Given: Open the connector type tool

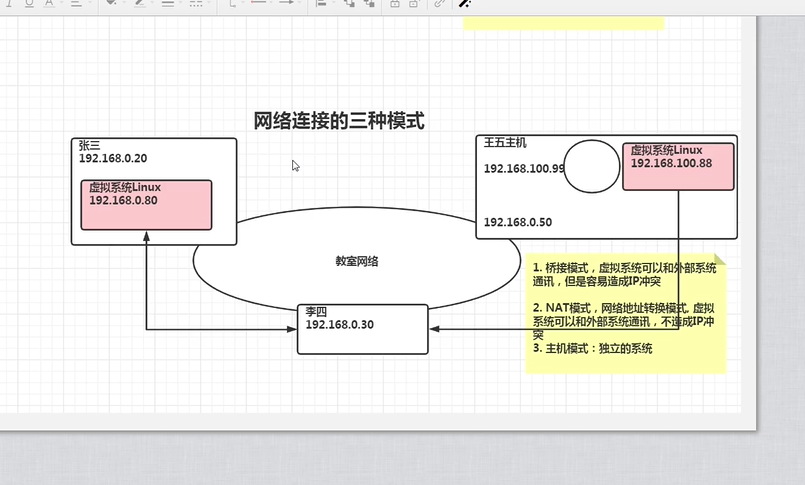Looking at the screenshot, I should [232, 3].
